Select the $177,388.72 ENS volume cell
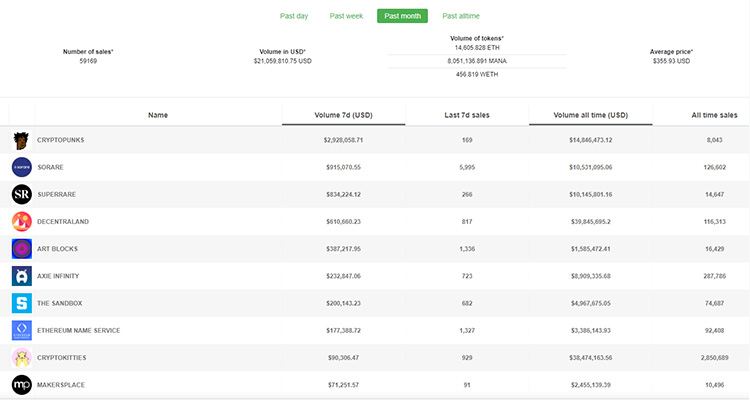 (x=343, y=331)
